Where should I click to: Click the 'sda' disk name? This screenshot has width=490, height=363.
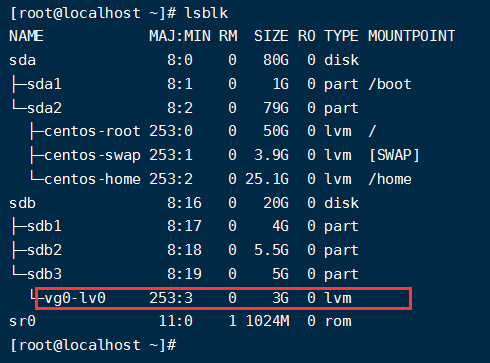pos(22,60)
